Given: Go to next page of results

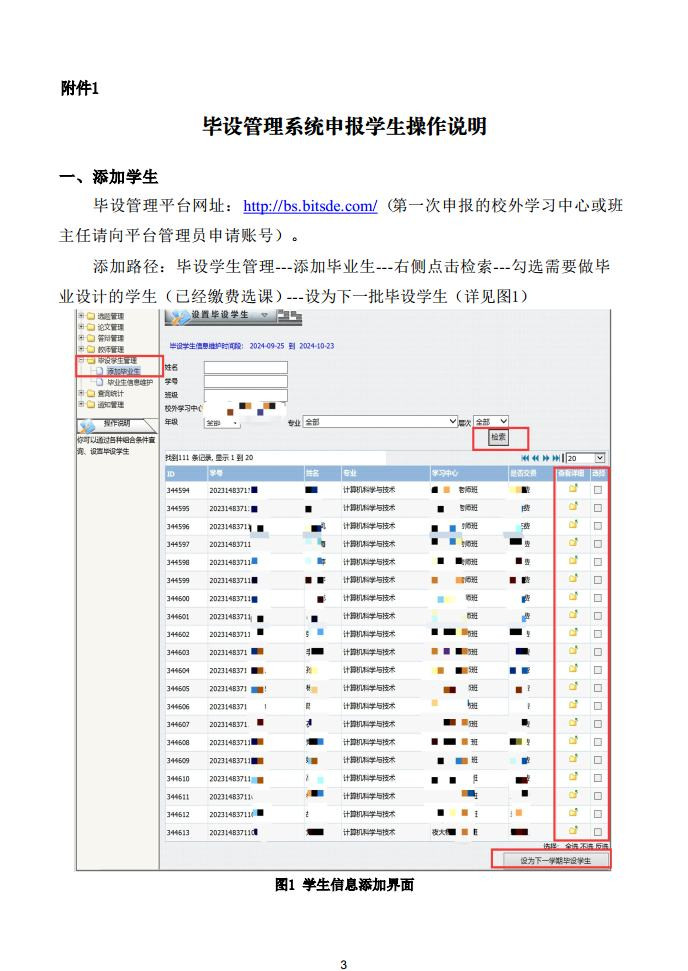Looking at the screenshot, I should [x=546, y=457].
